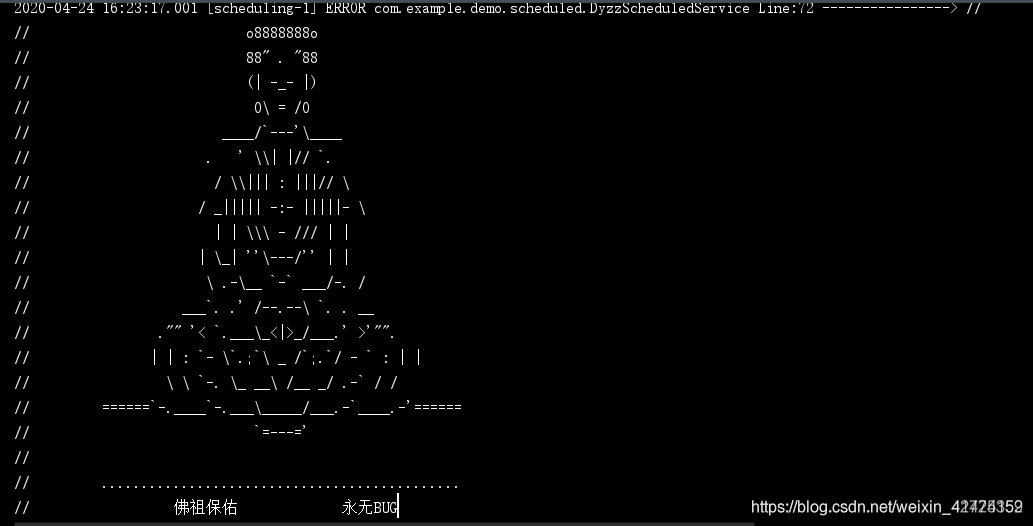Screen dimensions: 1033x526
Task: Click the dotted separator line
Action: (x=281, y=487)
